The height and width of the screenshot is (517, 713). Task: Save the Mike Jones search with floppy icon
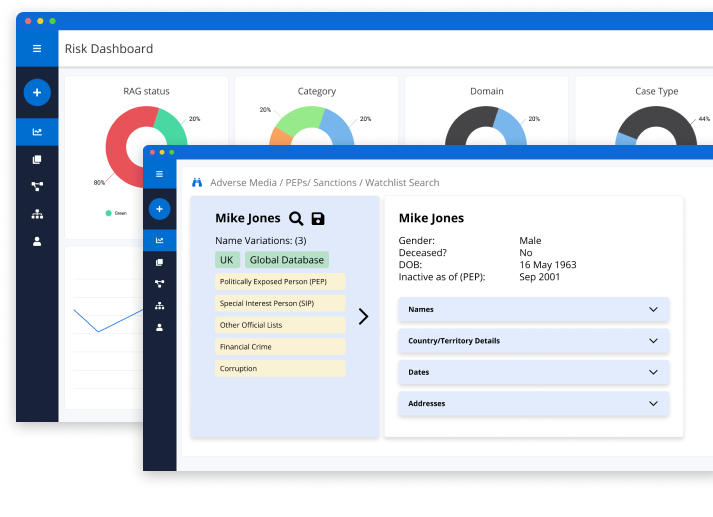[318, 219]
